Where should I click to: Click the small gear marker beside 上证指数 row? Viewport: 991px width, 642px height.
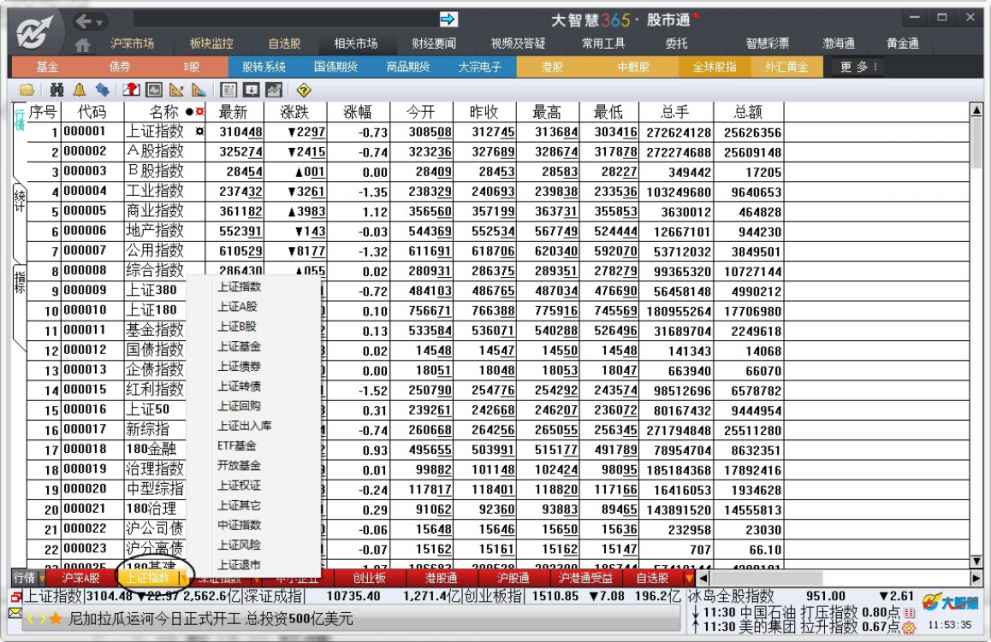point(200,131)
